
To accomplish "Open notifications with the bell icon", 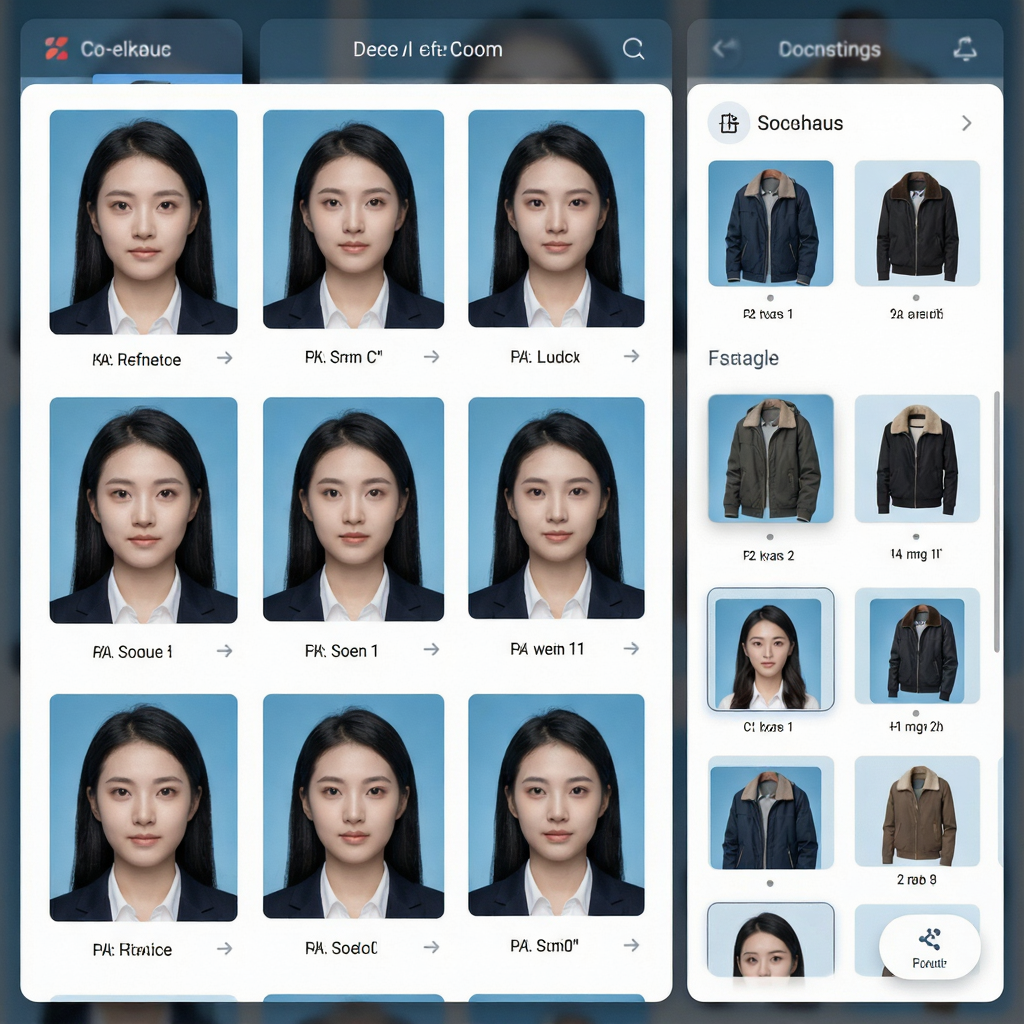I will (965, 49).
